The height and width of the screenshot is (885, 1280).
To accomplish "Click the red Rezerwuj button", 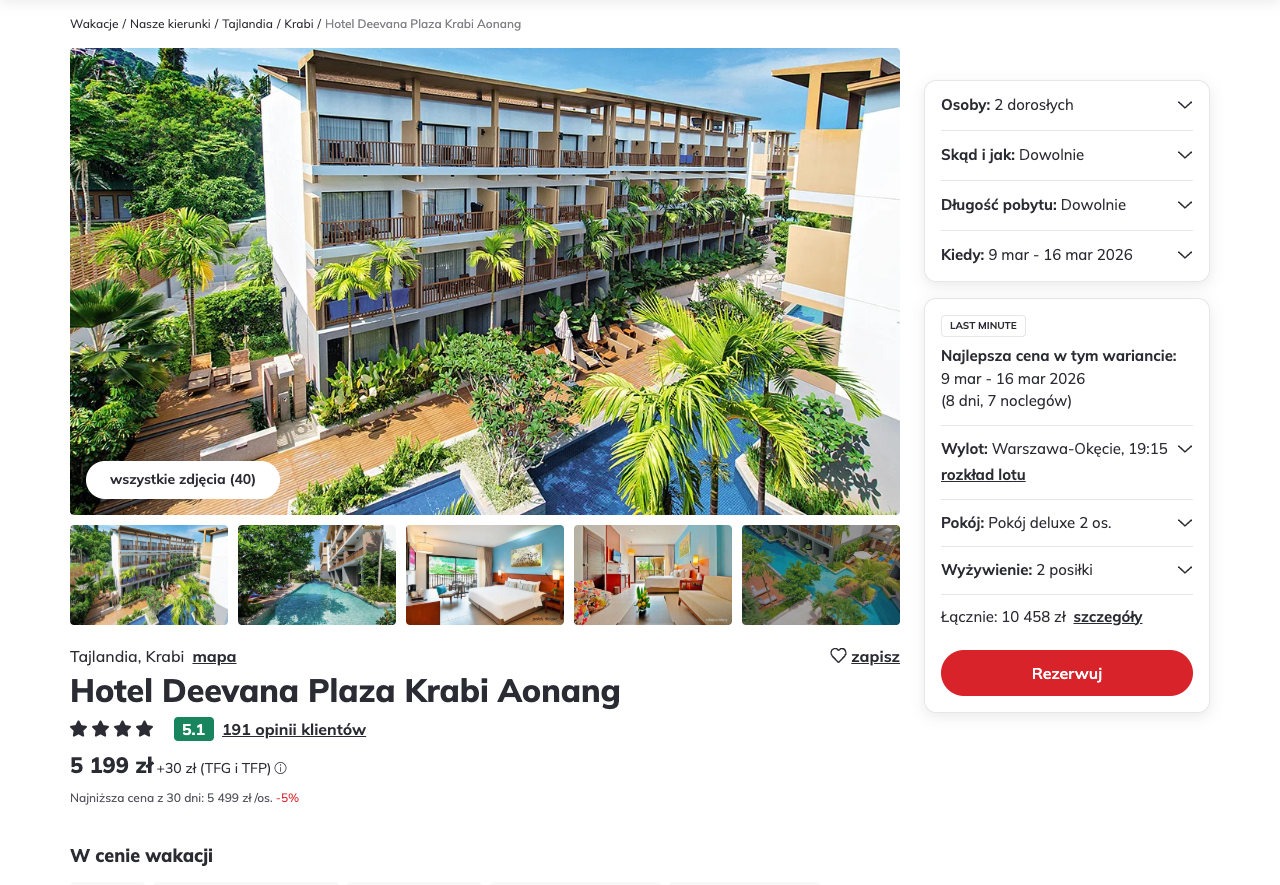I will [1067, 673].
